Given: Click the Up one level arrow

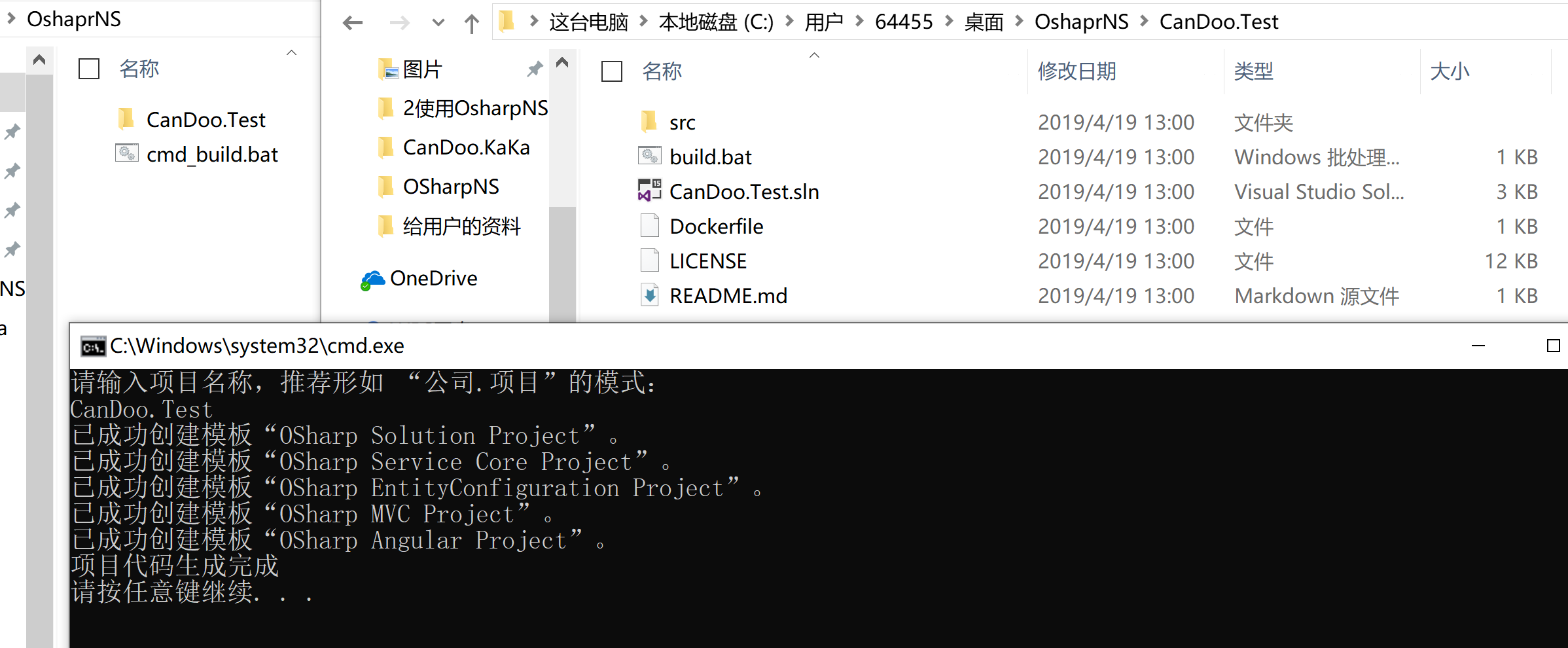Looking at the screenshot, I should pos(471,22).
